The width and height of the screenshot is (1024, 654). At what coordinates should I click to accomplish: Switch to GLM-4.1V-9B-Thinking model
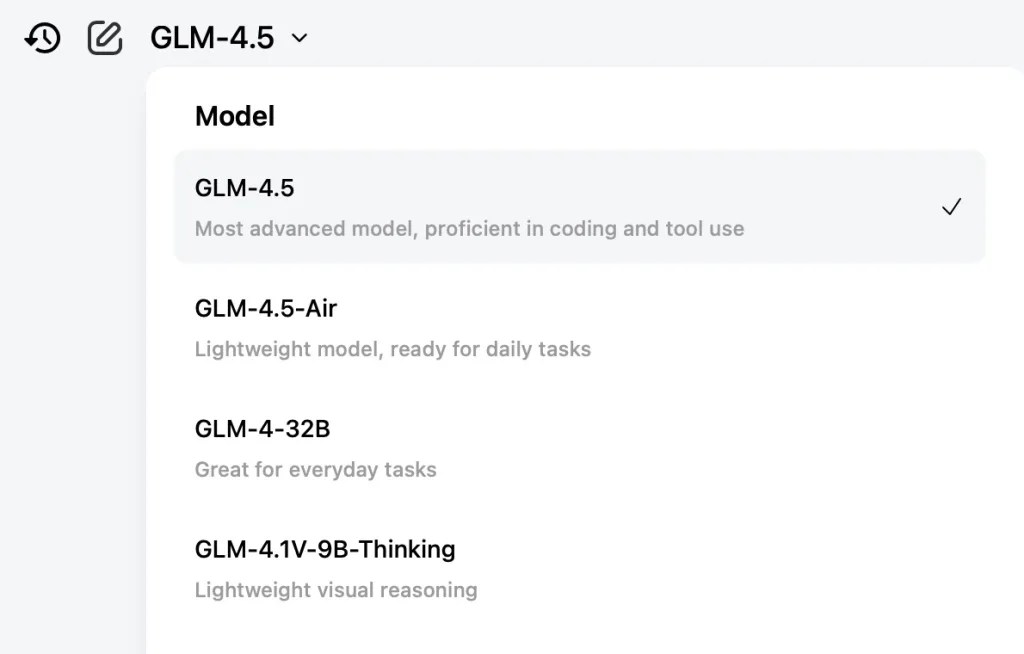point(579,569)
